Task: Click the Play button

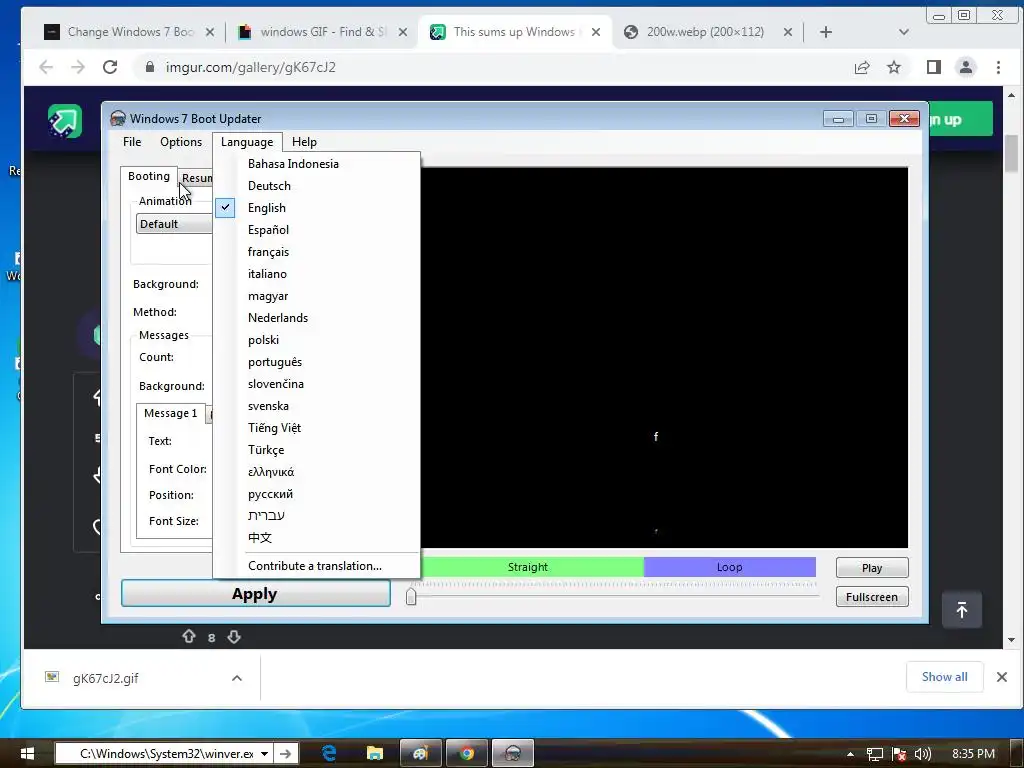Action: (x=872, y=568)
